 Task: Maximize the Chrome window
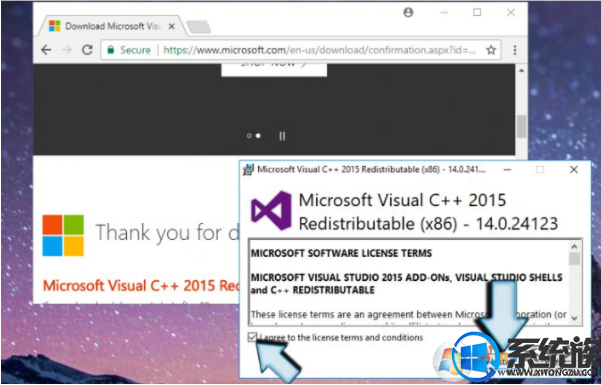click(477, 13)
